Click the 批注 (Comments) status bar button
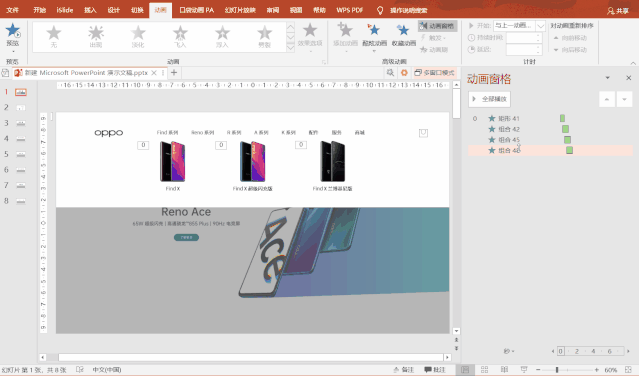Image resolution: width=639 pixels, height=376 pixels. [434, 369]
